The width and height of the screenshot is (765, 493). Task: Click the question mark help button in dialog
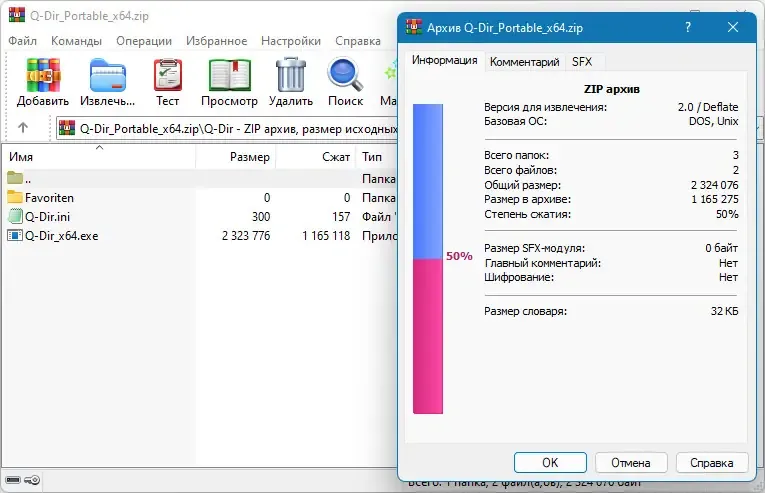point(688,27)
